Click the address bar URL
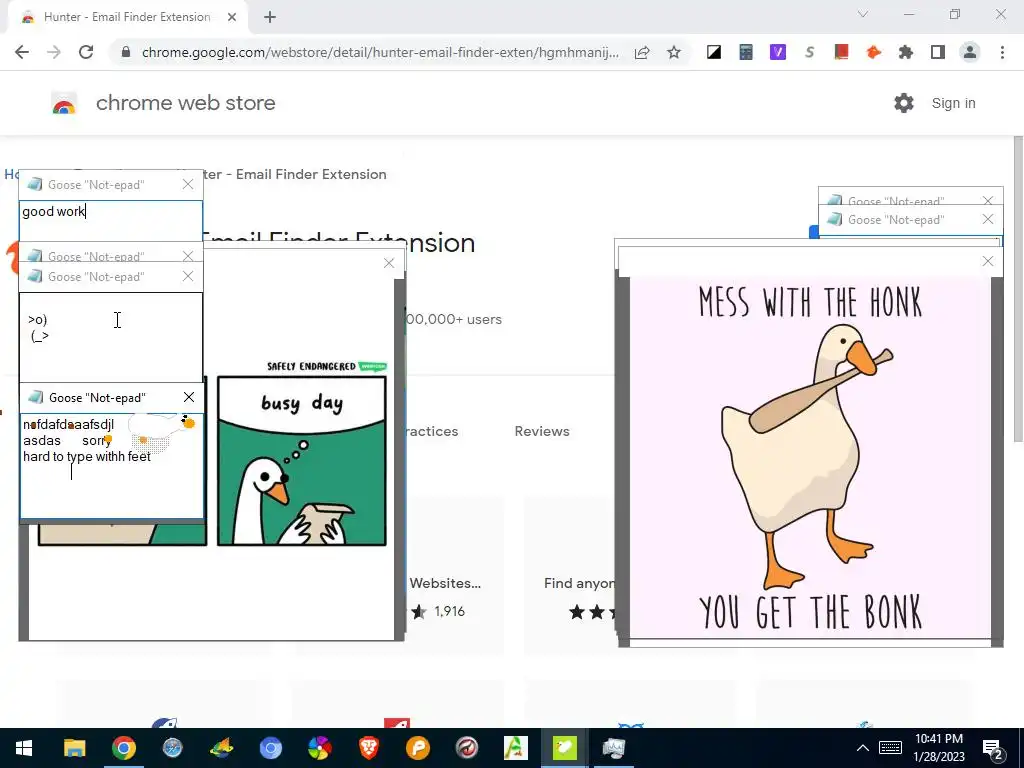Viewport: 1024px width, 768px height. (x=379, y=52)
